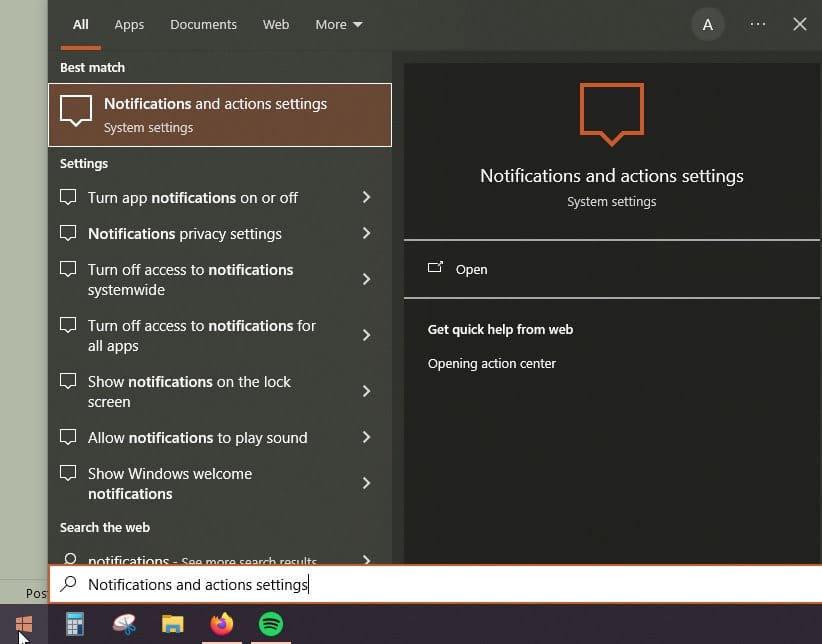
Task: Expand notifications for all apps arrow
Action: (x=366, y=335)
